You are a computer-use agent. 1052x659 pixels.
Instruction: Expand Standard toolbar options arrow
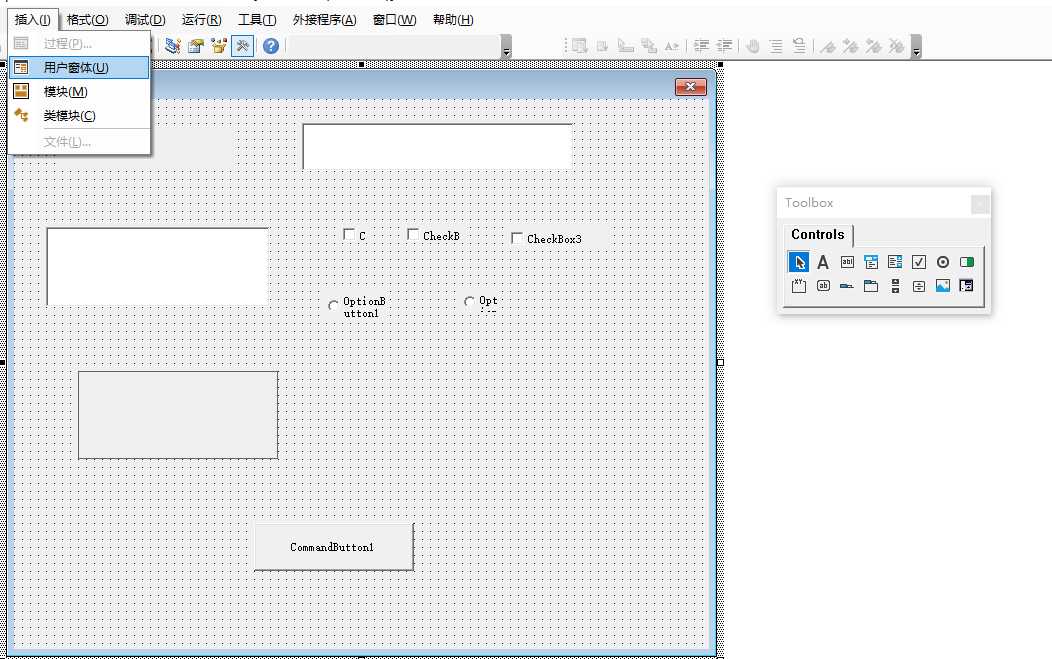coord(507,46)
